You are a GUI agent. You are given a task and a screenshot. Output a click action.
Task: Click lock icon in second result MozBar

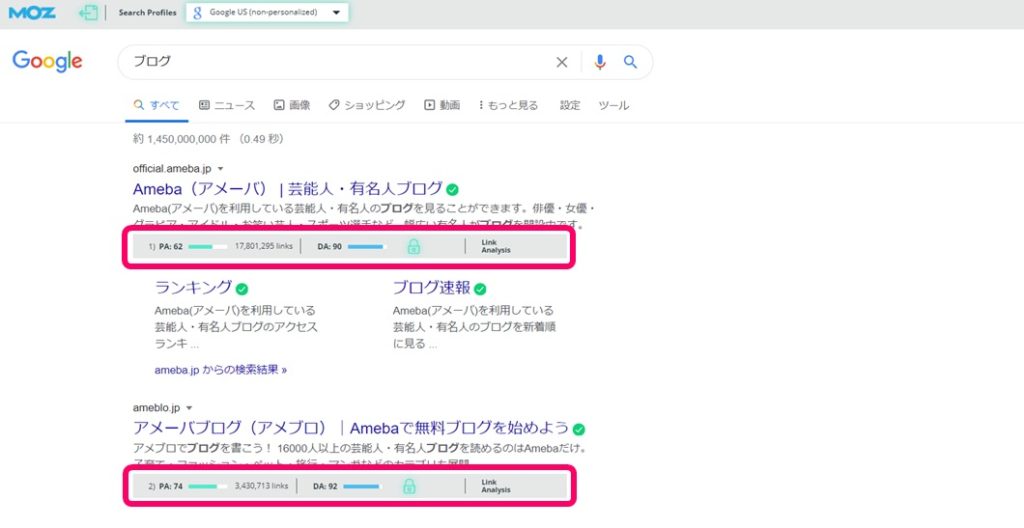coord(409,486)
